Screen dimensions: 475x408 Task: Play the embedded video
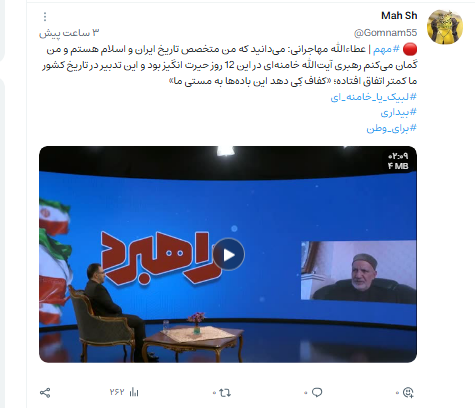pos(228,255)
